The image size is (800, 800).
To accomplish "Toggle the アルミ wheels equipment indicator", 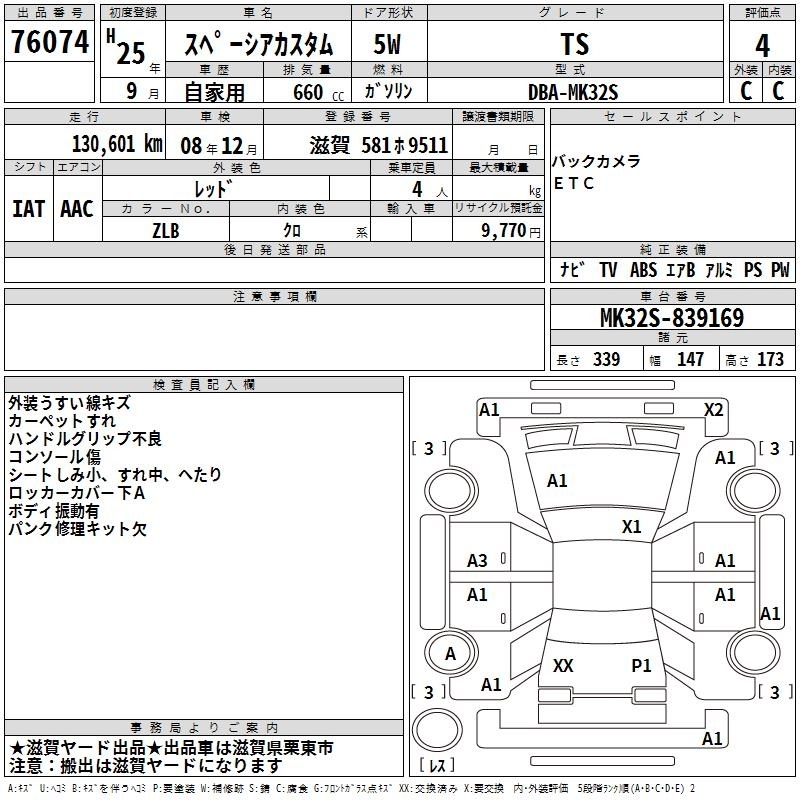I will click(719, 270).
